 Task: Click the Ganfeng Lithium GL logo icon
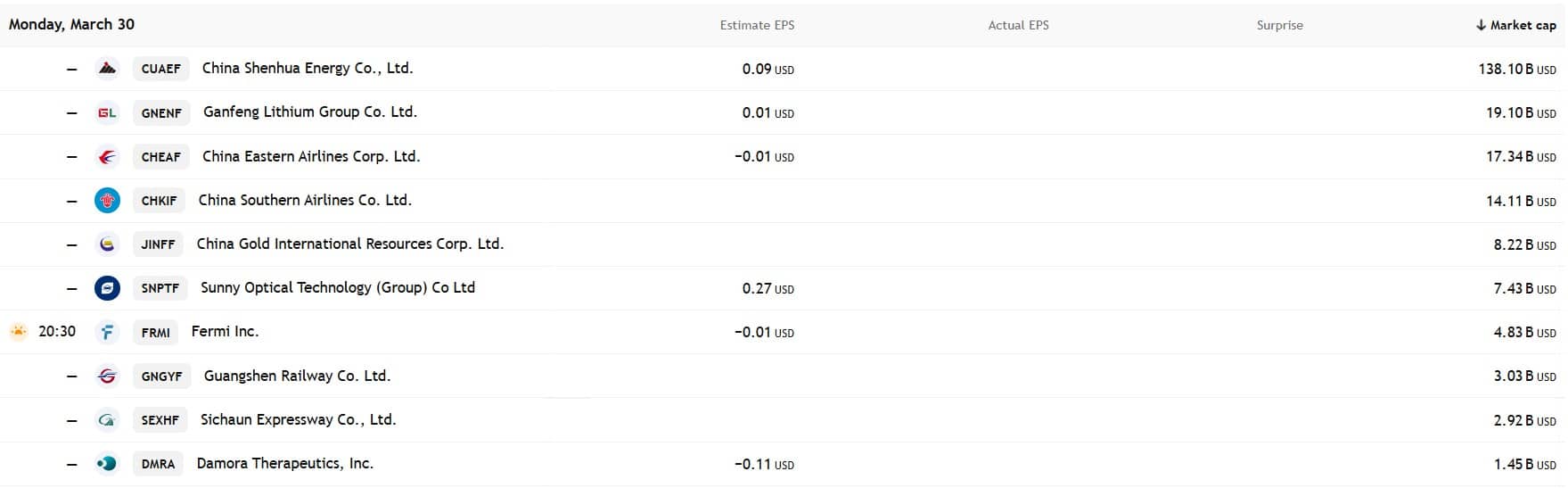coord(107,112)
